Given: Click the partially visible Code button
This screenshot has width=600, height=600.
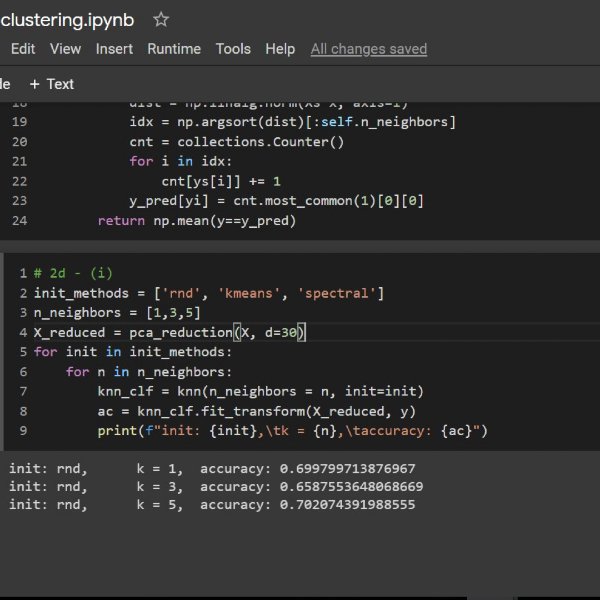Looking at the screenshot, I should point(5,84).
